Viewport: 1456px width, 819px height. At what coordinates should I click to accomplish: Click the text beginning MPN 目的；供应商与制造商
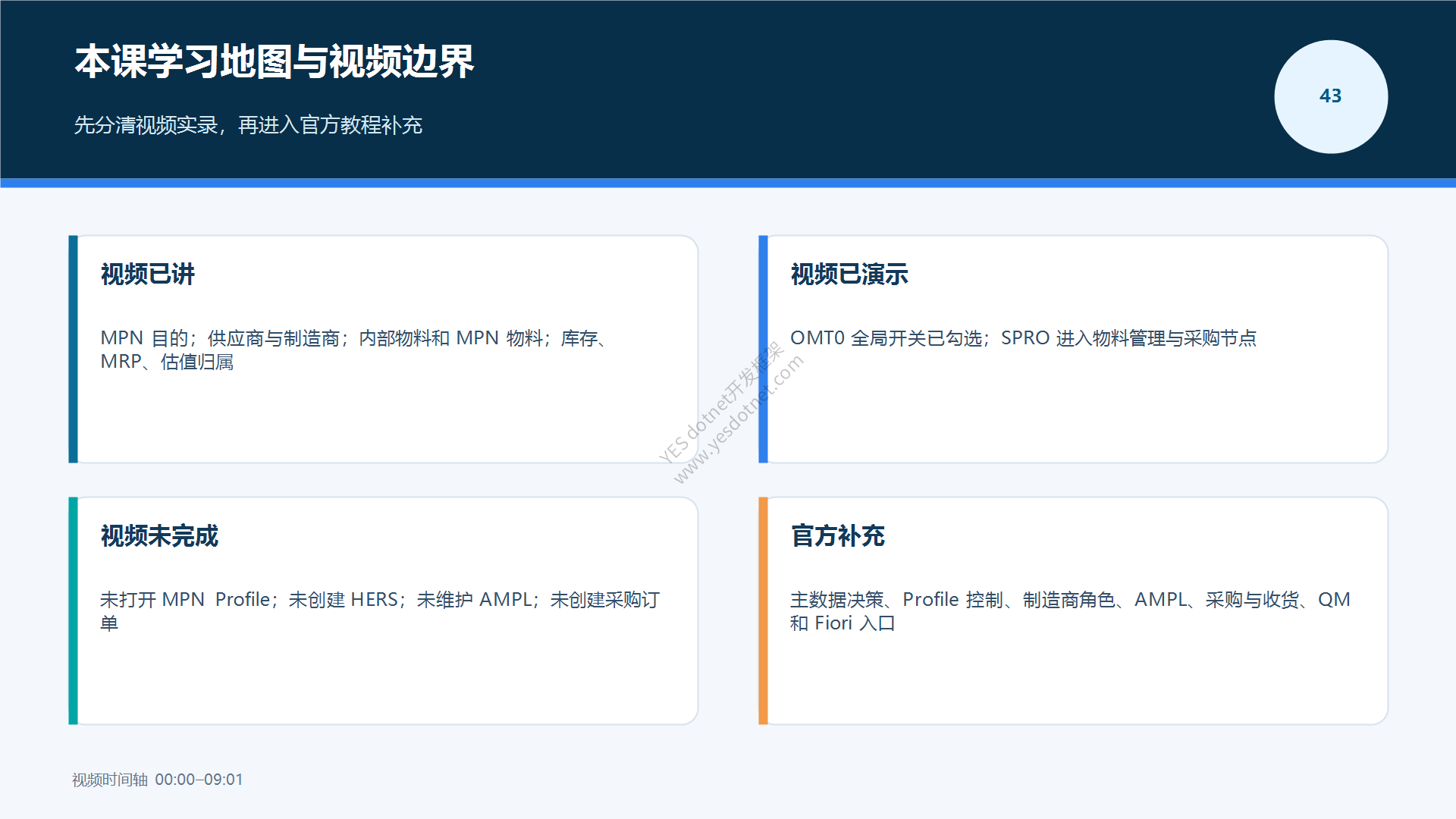[x=356, y=350]
